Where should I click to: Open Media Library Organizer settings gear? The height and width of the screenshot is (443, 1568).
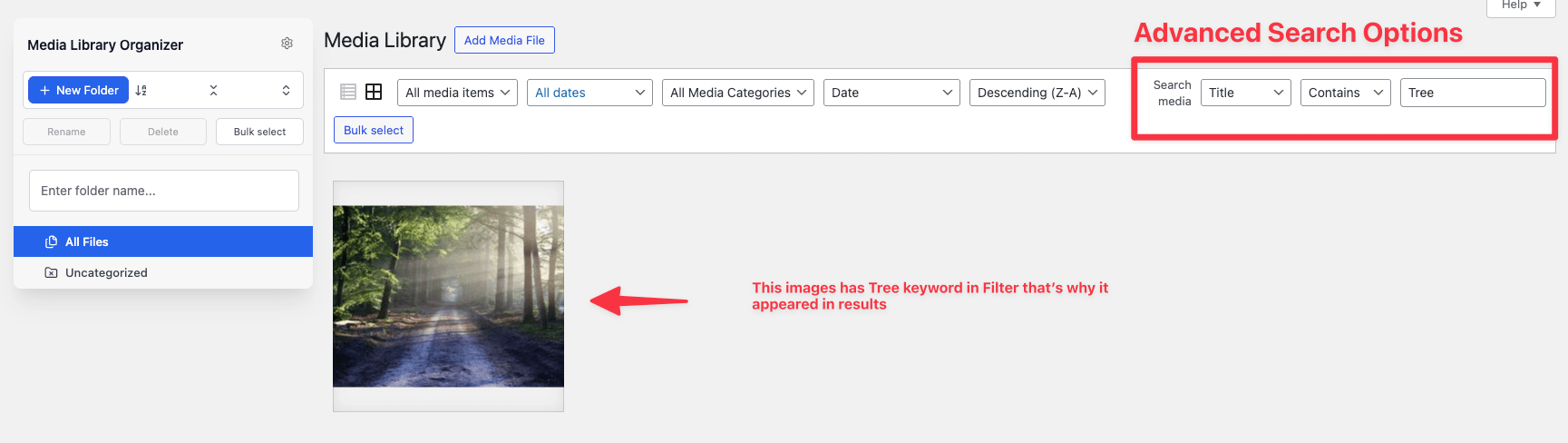[x=287, y=44]
